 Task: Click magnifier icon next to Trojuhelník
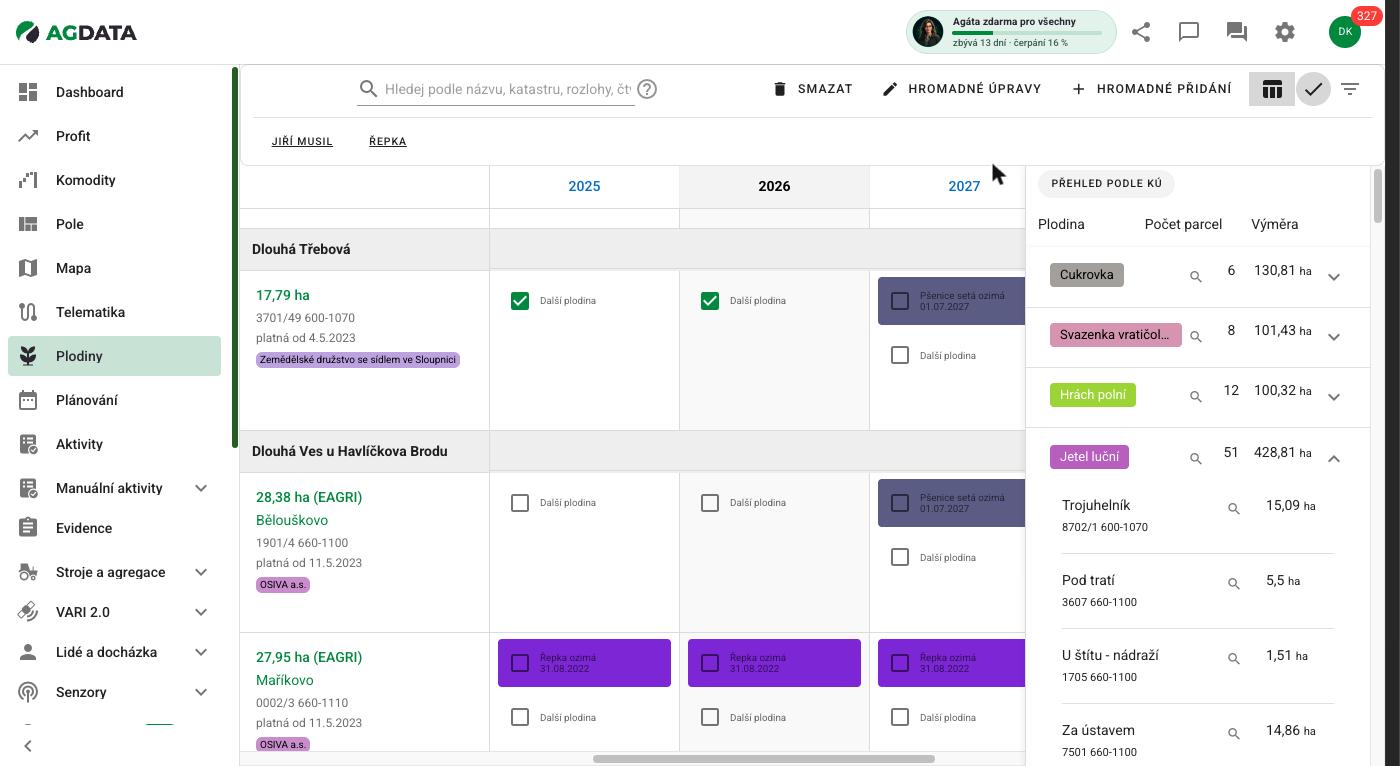point(1233,509)
